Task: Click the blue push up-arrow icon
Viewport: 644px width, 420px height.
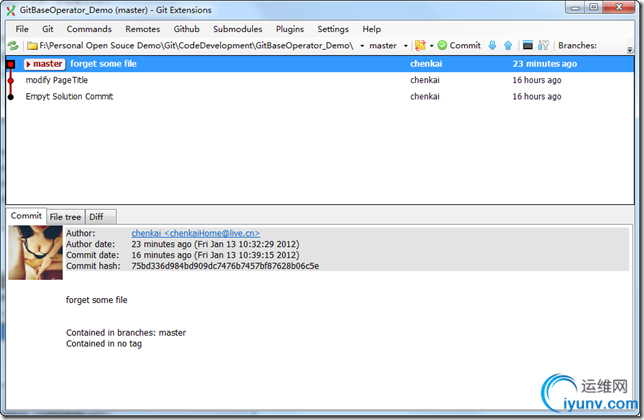Action: (x=508, y=46)
